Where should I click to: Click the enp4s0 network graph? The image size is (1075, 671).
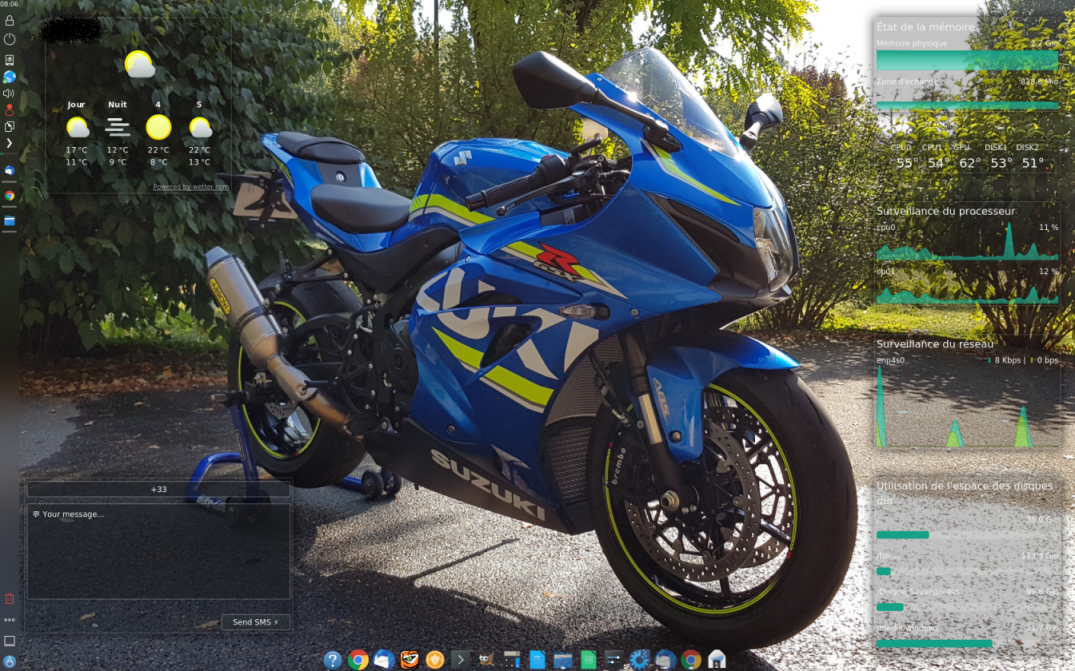coord(967,407)
